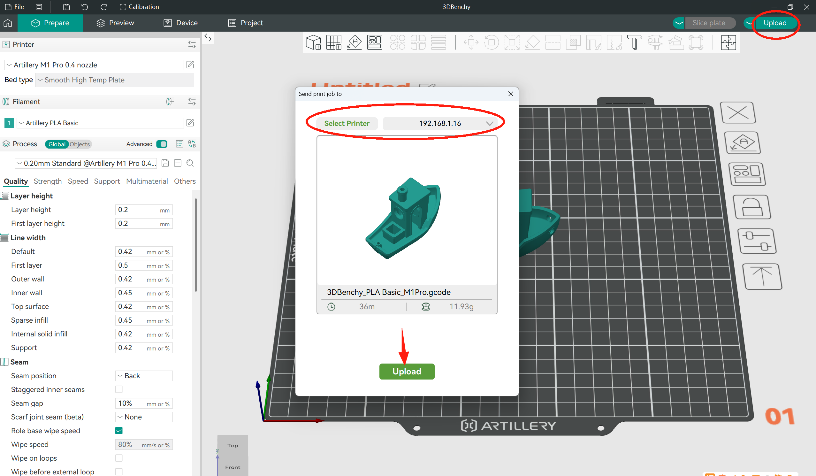Switch Process scope to Global
This screenshot has height=476, width=816.
(x=56, y=144)
